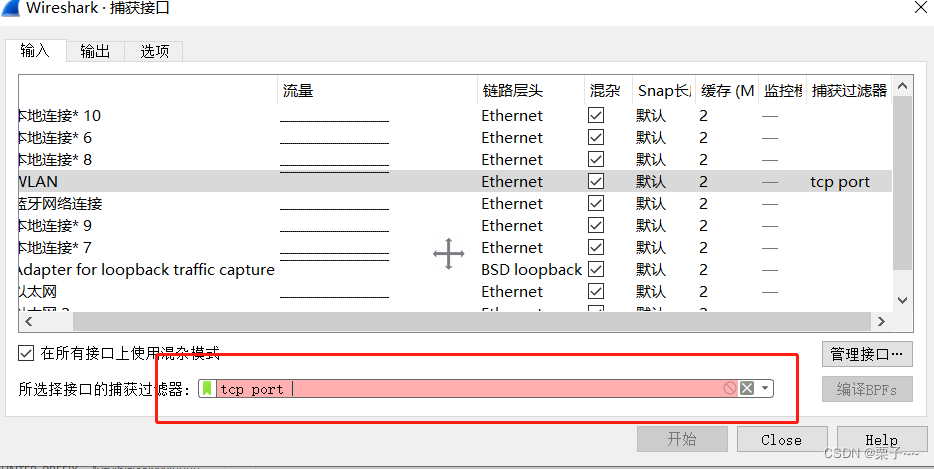Select the 本地连接* 6 interface row

[x=455, y=137]
